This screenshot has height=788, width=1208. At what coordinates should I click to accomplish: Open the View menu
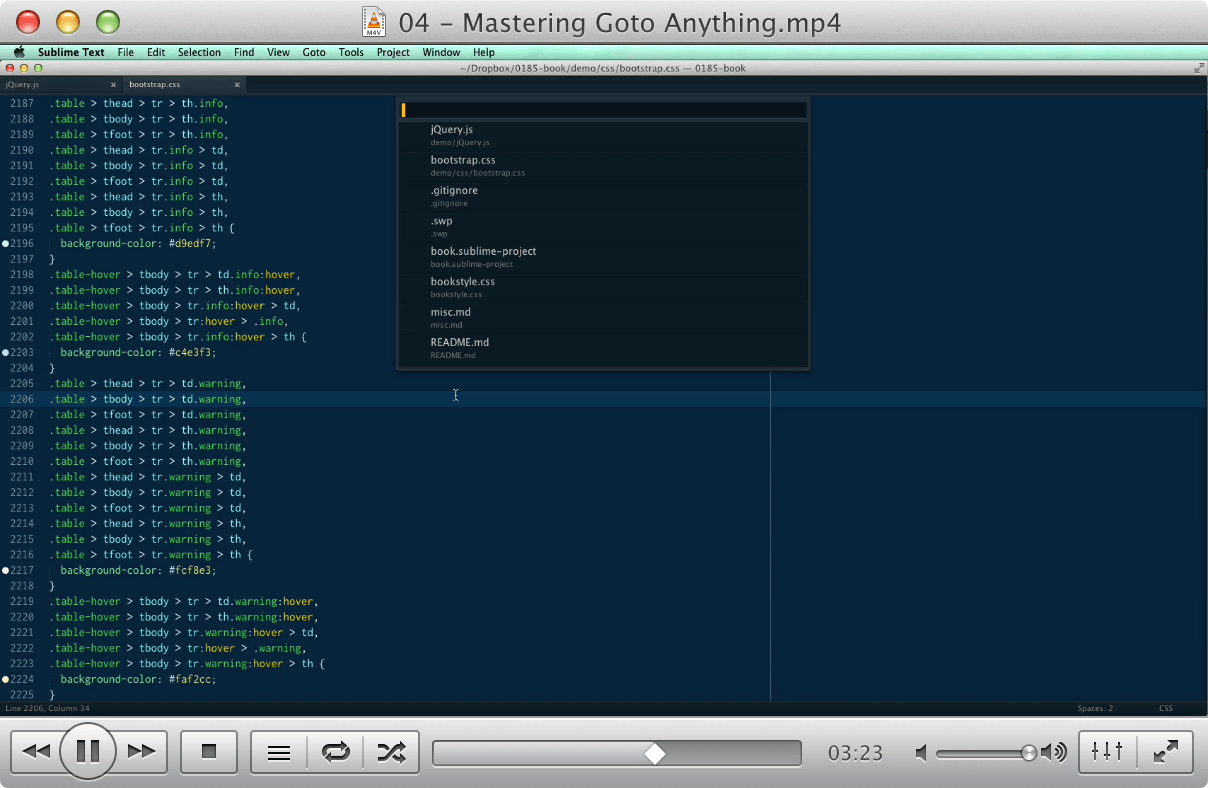click(278, 52)
